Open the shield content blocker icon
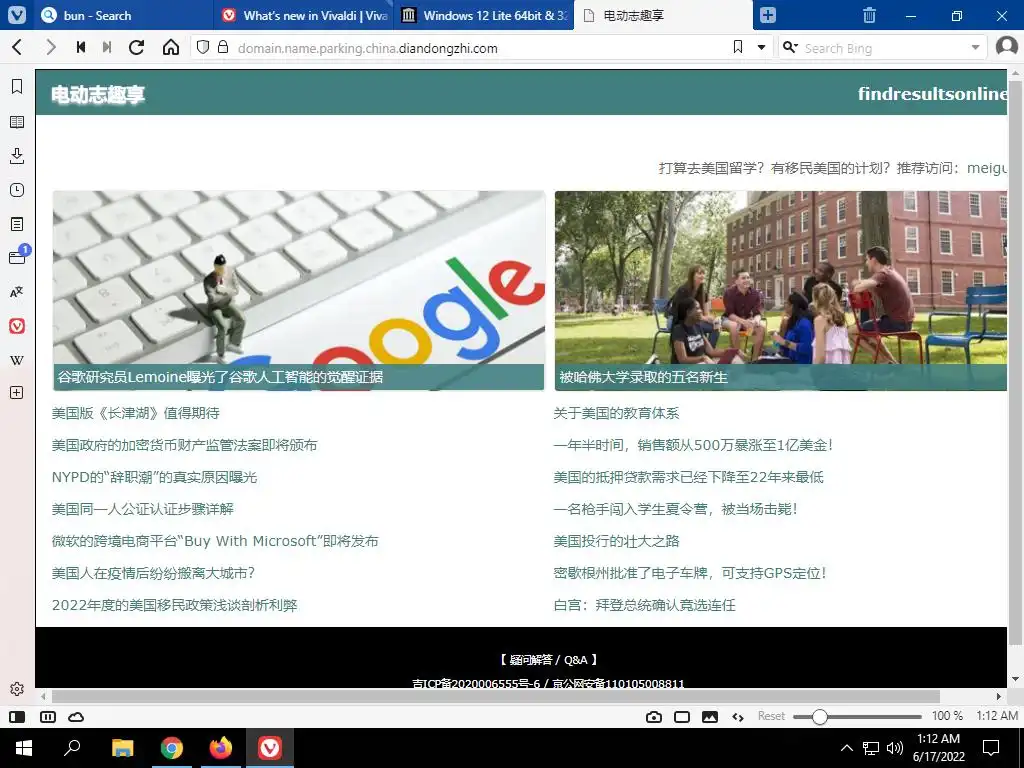 pyautogui.click(x=203, y=47)
